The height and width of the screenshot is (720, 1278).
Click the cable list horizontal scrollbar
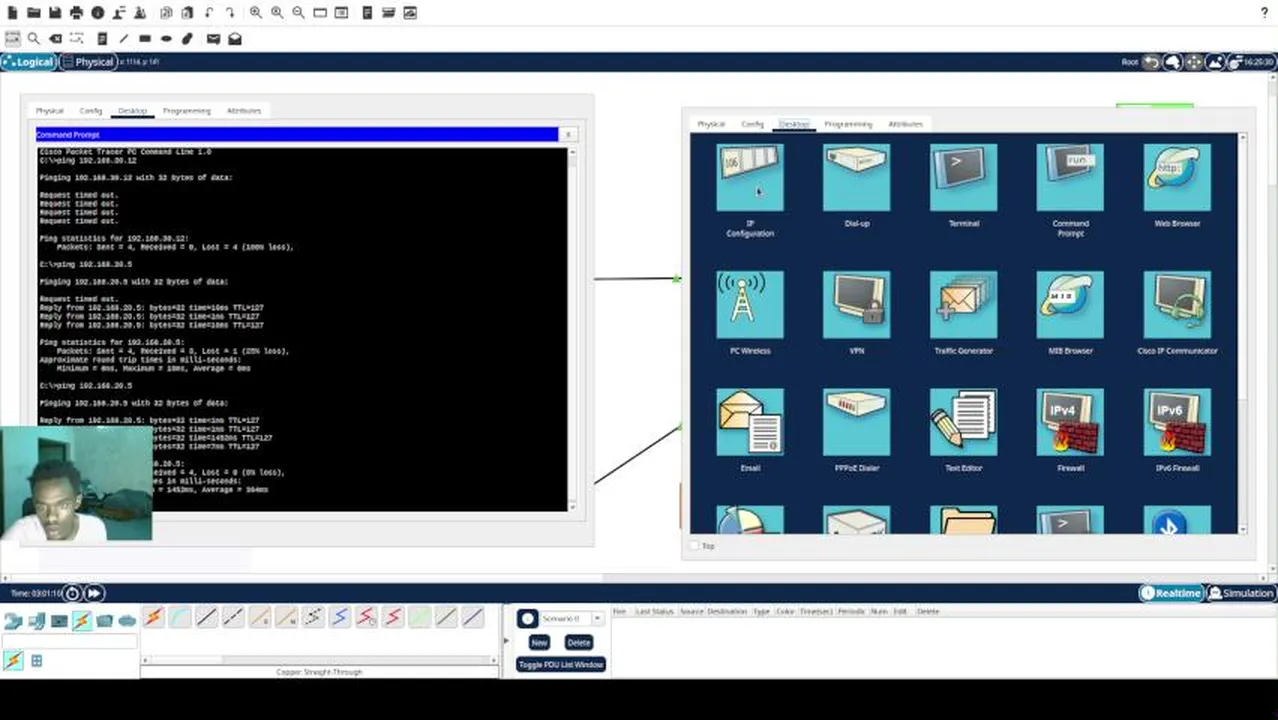(320, 660)
